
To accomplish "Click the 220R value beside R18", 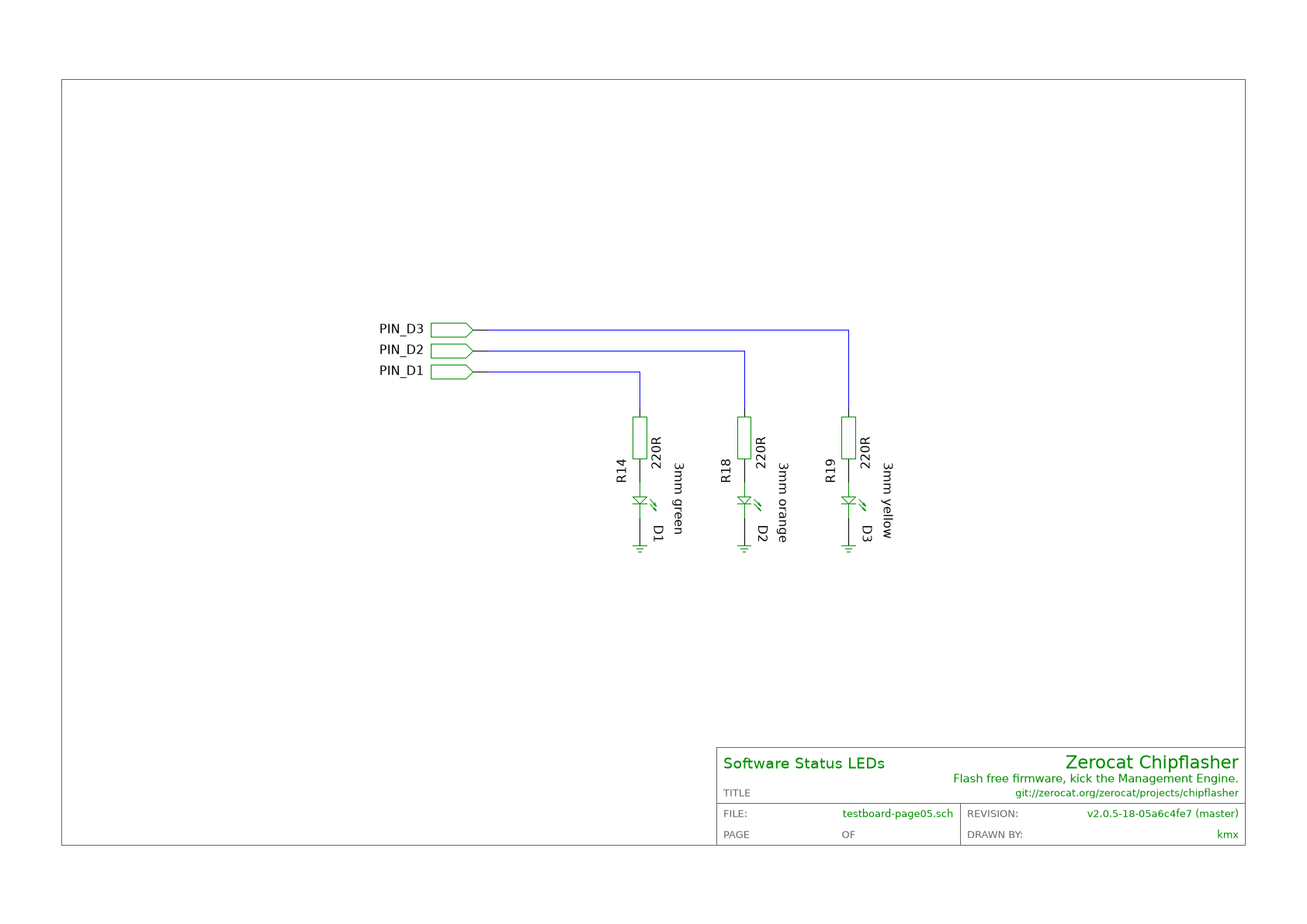I will pos(761,453).
